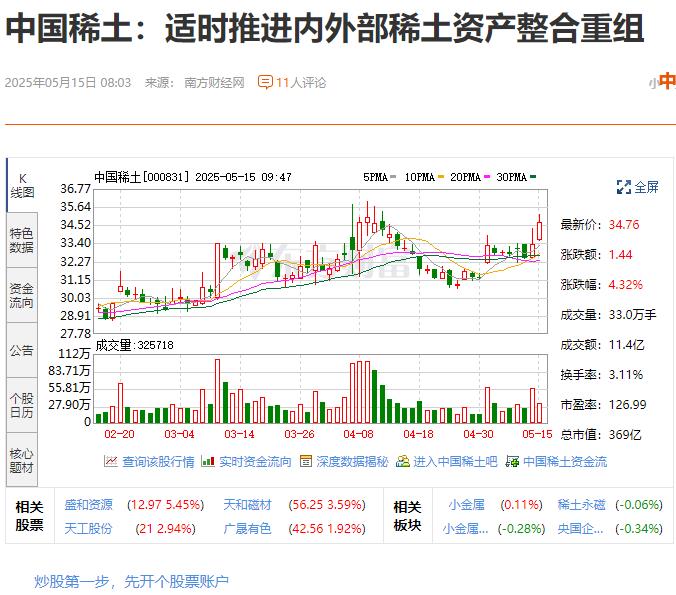This screenshot has width=676, height=595.
Task: Open the 11人评论 comments link
Action: (x=301, y=82)
